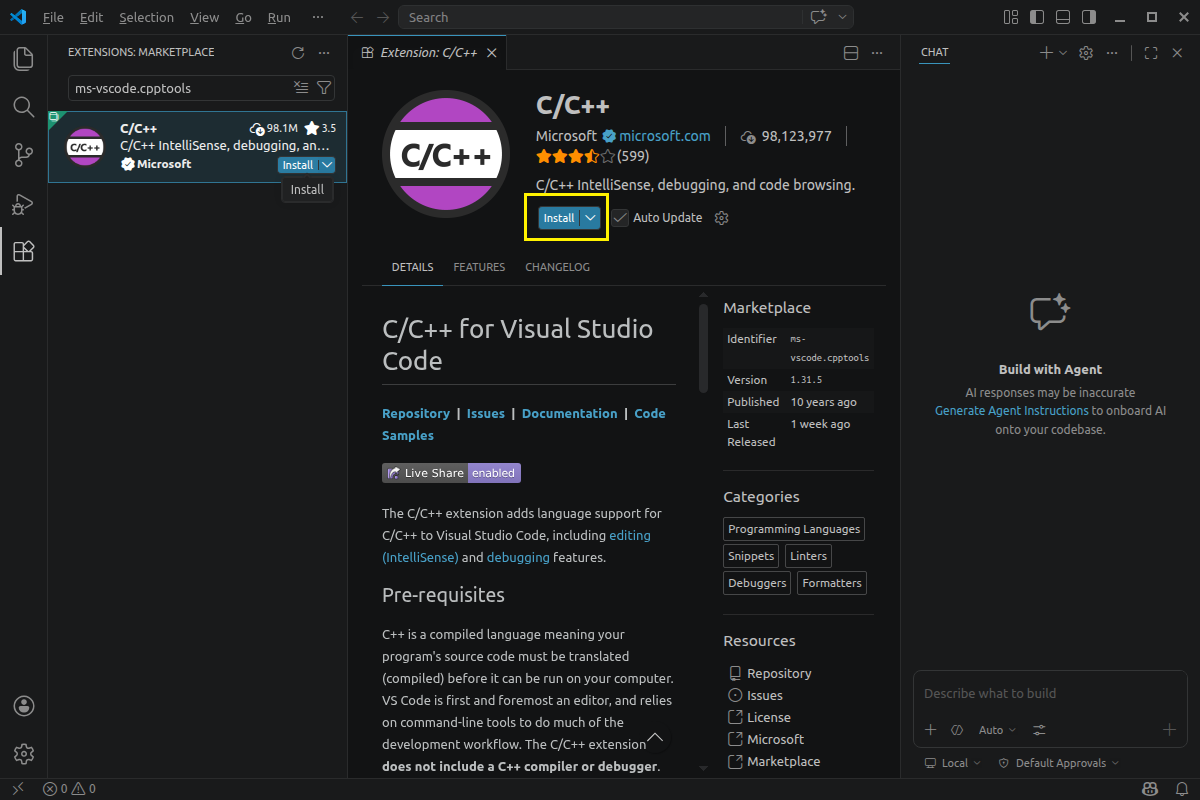Image resolution: width=1200 pixels, height=800 pixels.
Task: Expand the Install dropdown arrow in extension details
Action: point(591,218)
